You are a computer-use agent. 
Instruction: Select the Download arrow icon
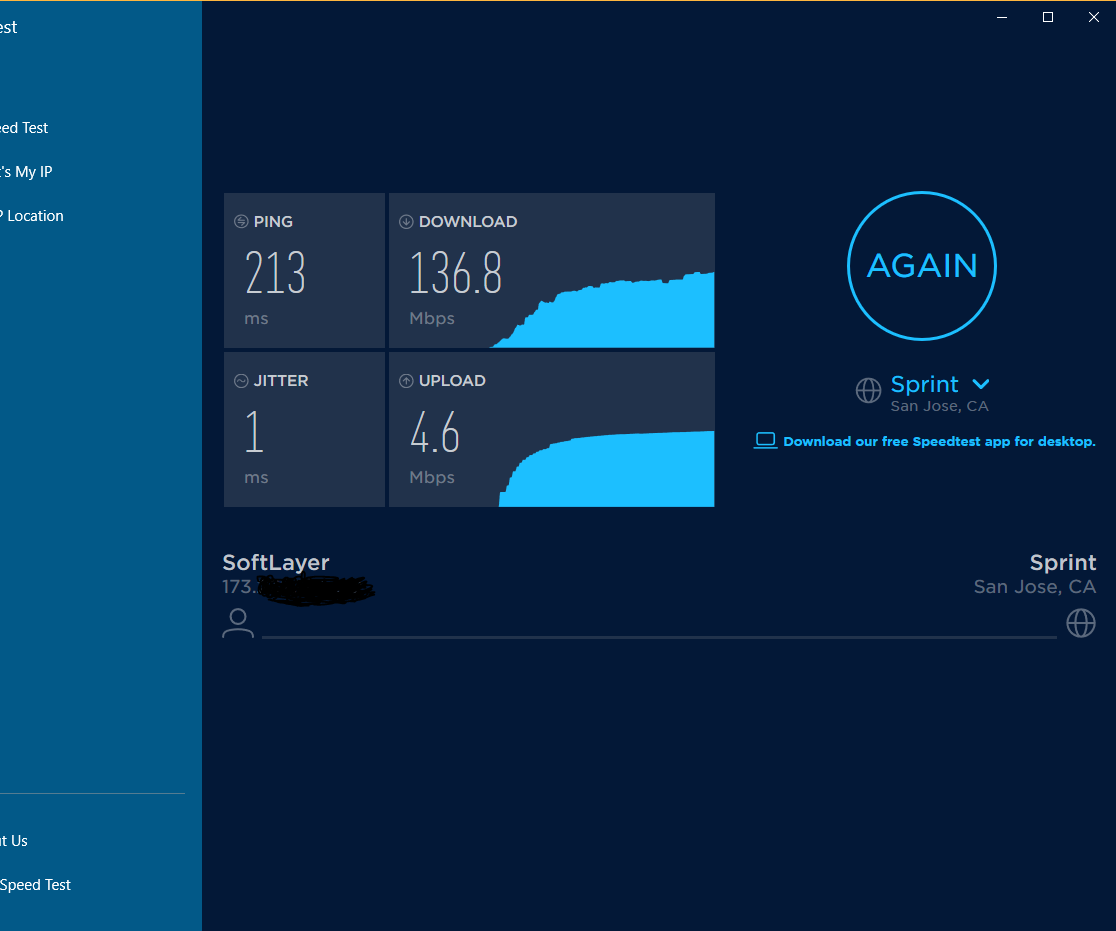[405, 221]
